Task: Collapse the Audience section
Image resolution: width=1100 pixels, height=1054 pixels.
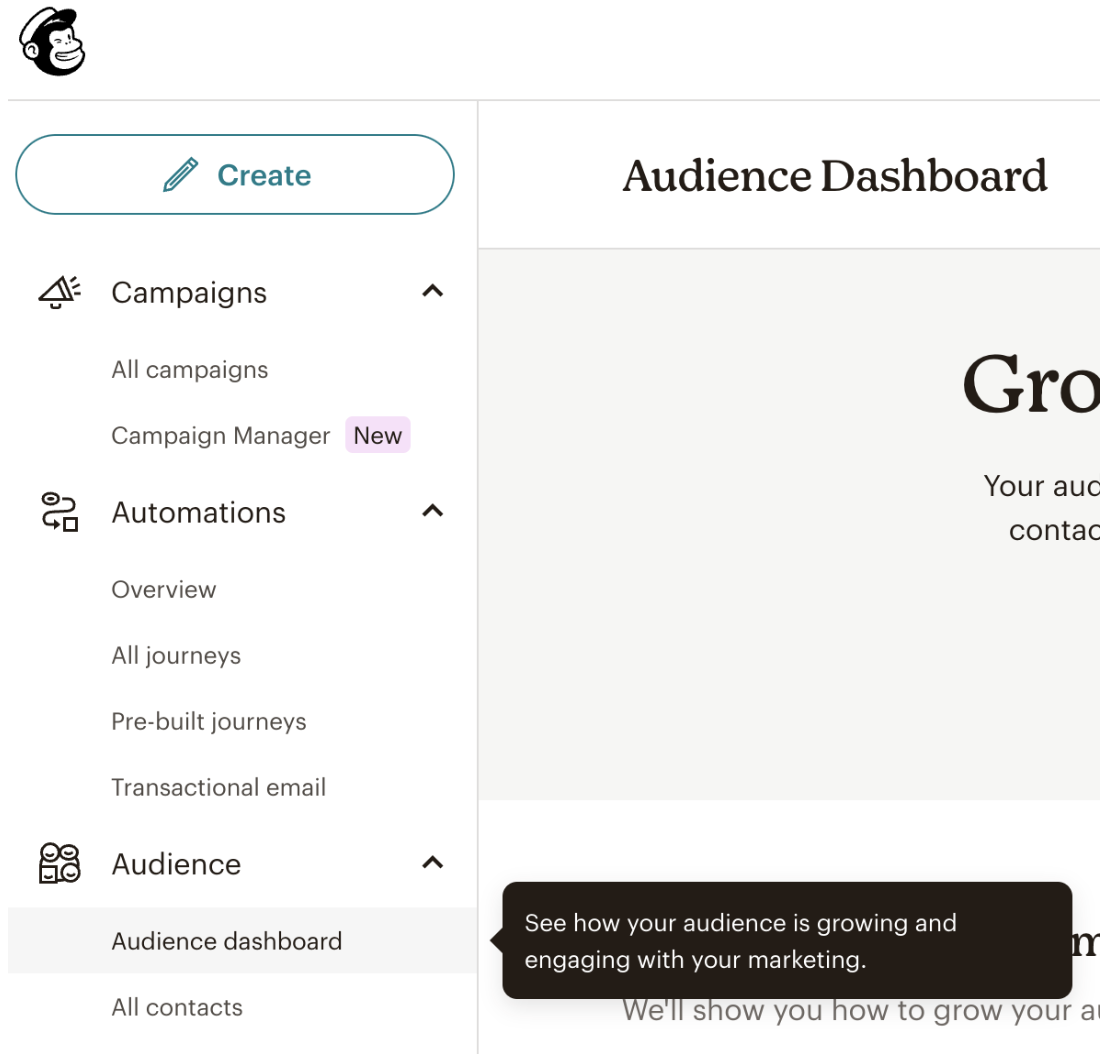Action: click(x=433, y=862)
